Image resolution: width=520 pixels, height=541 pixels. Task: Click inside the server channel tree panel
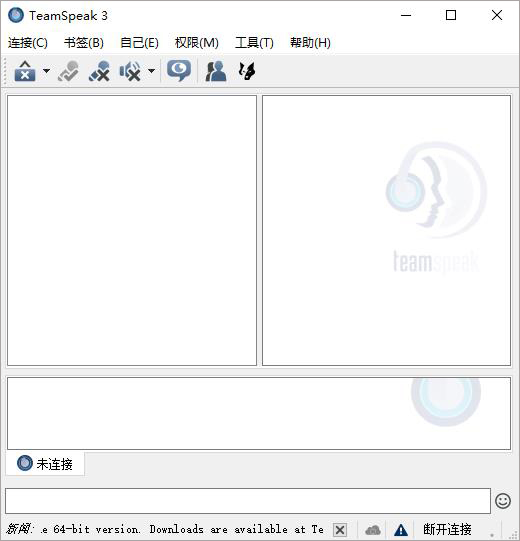132,230
